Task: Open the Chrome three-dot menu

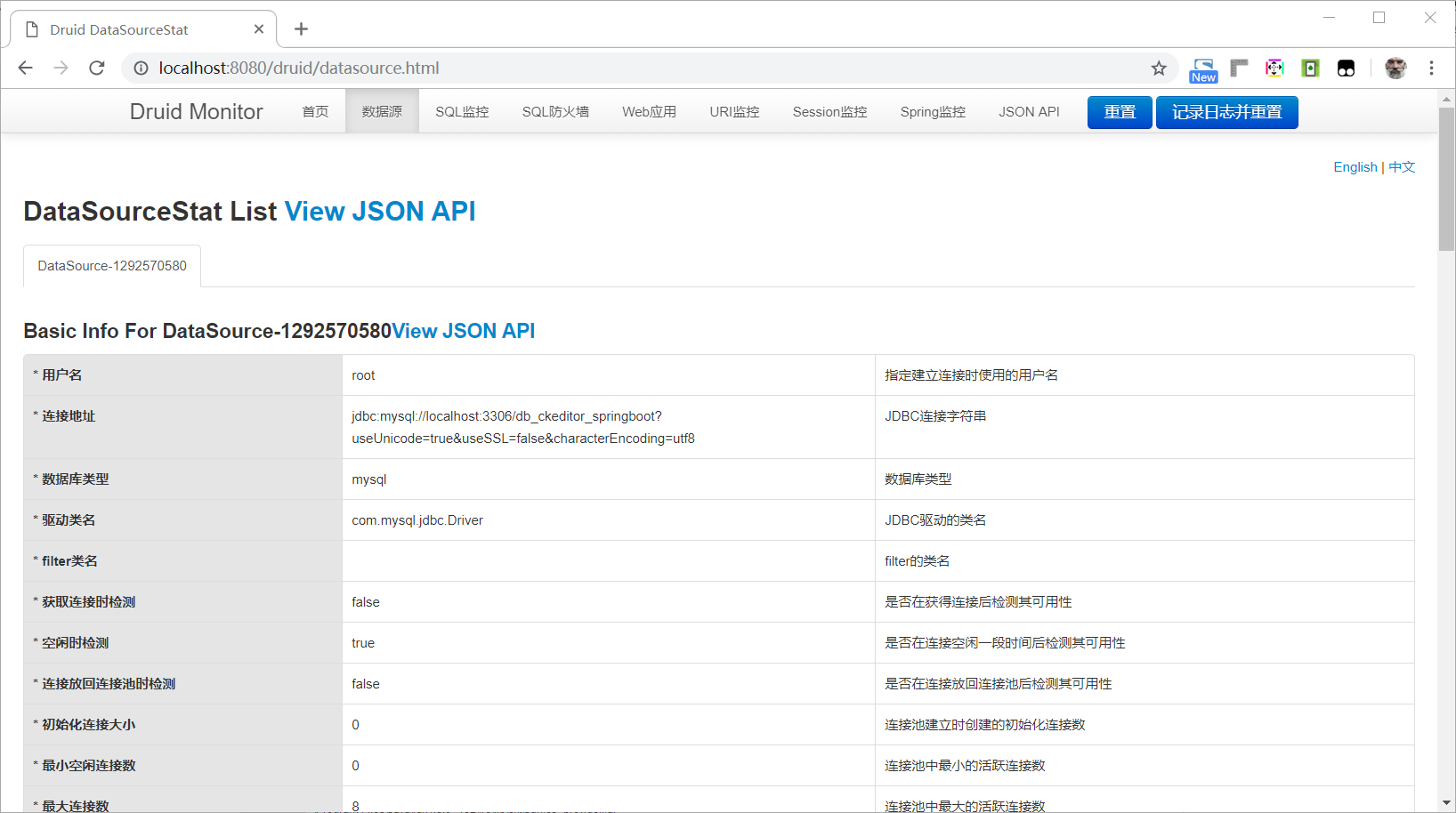Action: pos(1431,68)
